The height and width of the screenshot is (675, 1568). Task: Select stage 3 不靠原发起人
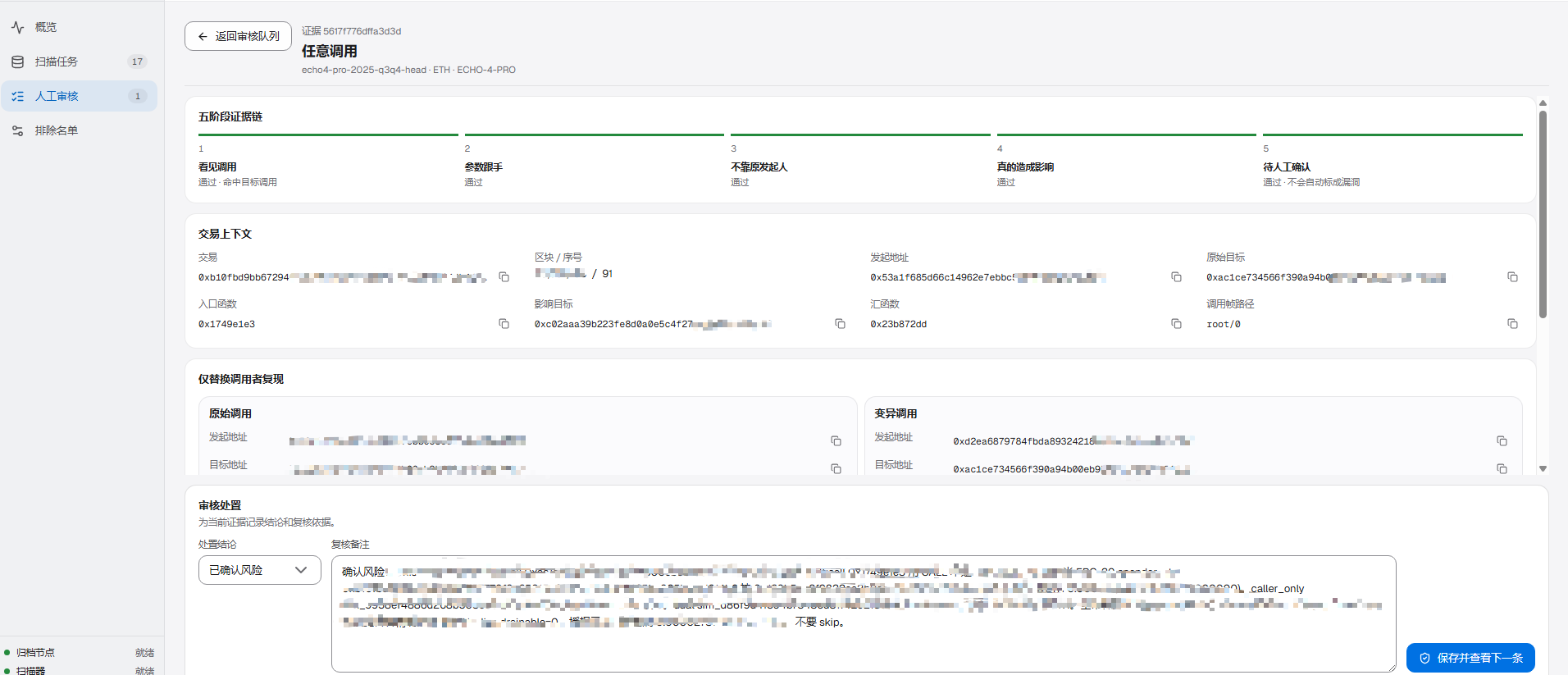point(860,161)
